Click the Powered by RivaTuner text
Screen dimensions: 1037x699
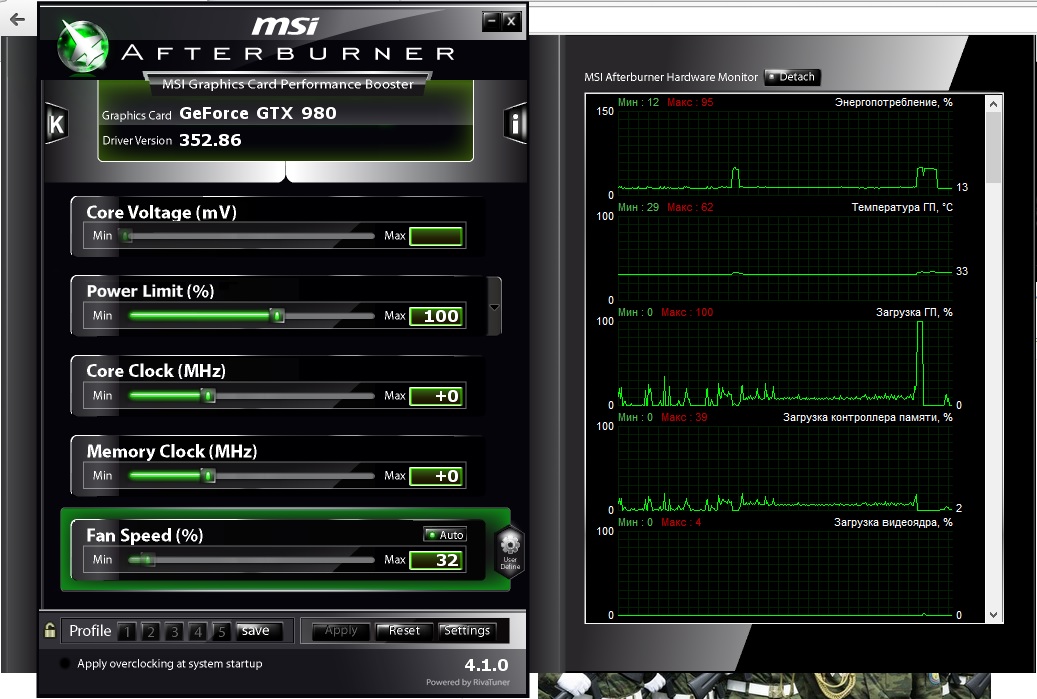(x=468, y=682)
